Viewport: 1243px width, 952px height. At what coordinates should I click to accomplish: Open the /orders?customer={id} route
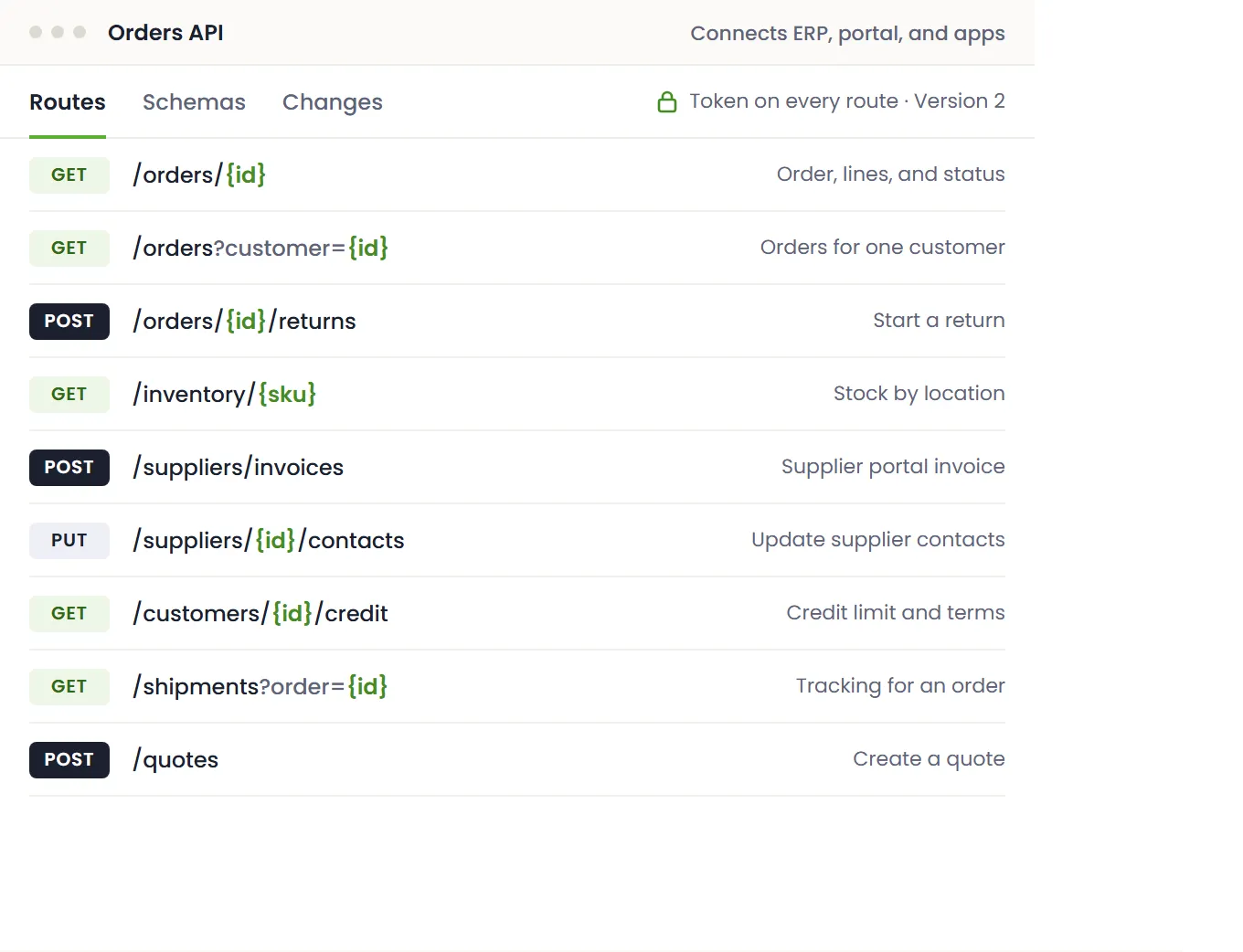tap(260, 248)
